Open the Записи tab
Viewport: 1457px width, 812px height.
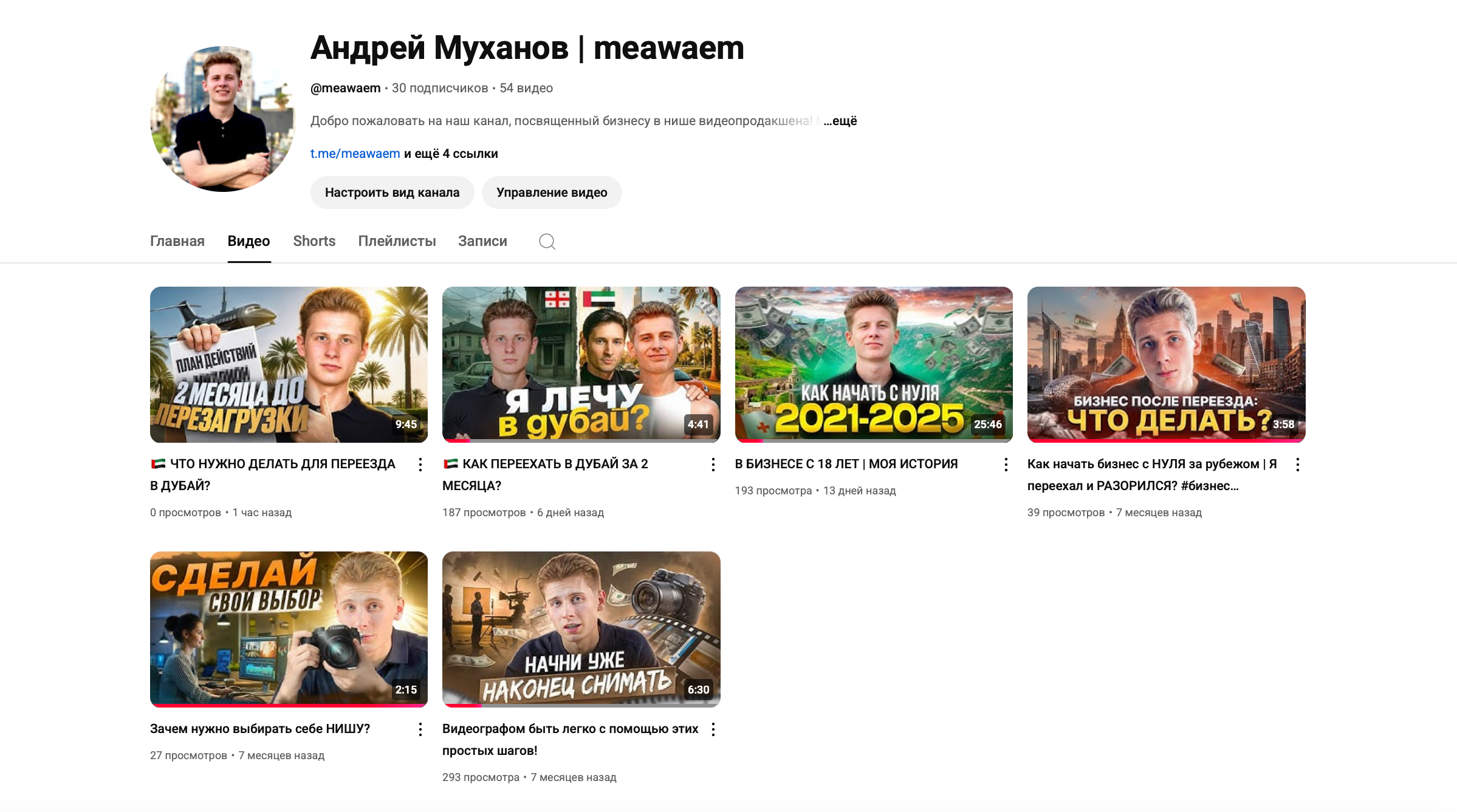click(x=482, y=241)
